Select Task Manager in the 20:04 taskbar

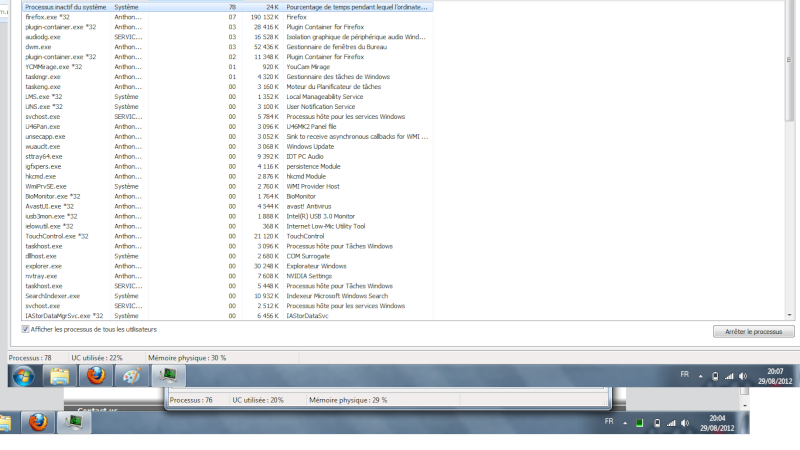74,422
